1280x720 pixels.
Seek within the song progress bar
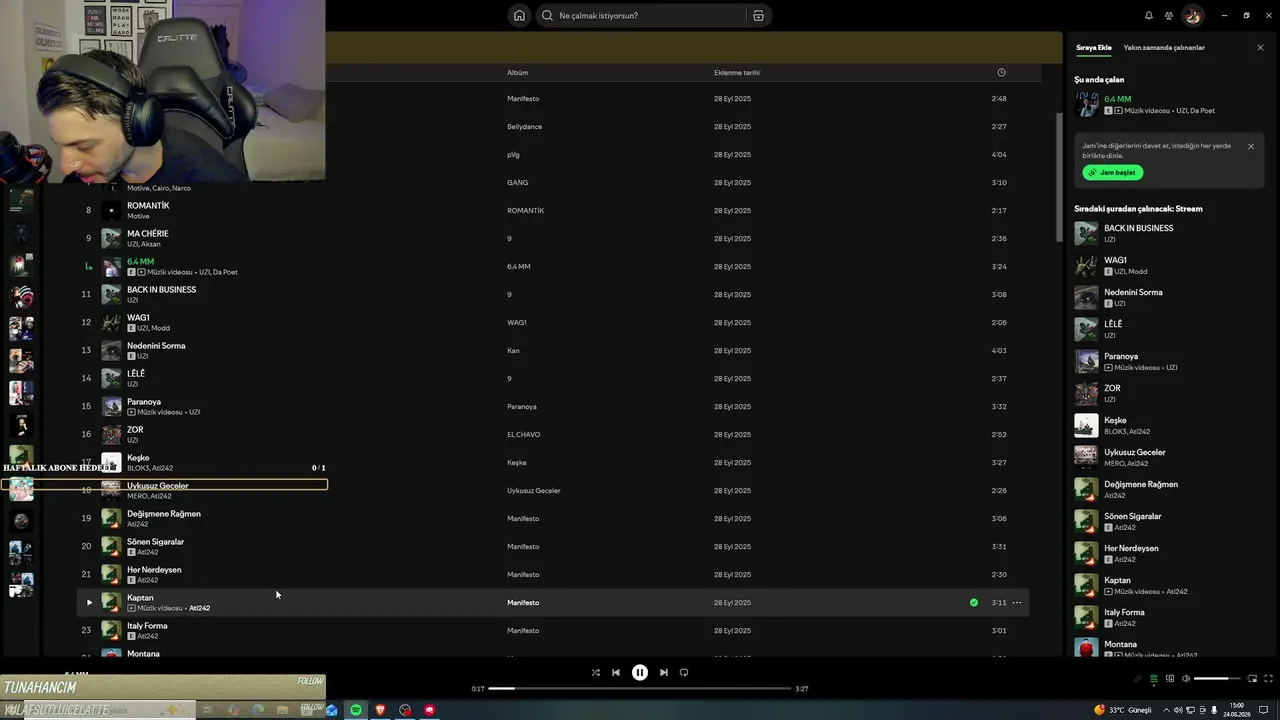click(x=640, y=688)
